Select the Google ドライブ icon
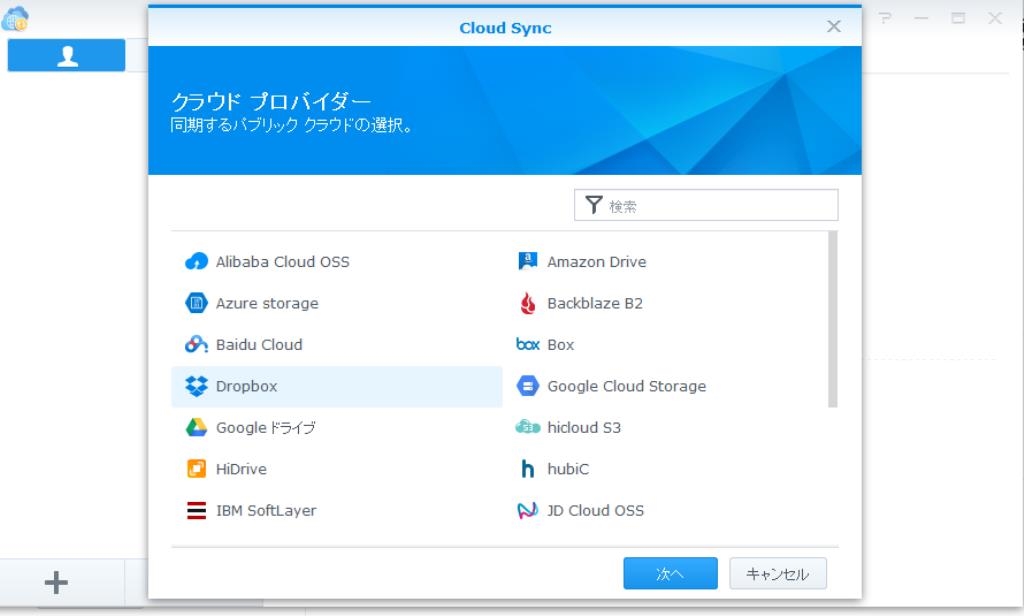 [196, 428]
